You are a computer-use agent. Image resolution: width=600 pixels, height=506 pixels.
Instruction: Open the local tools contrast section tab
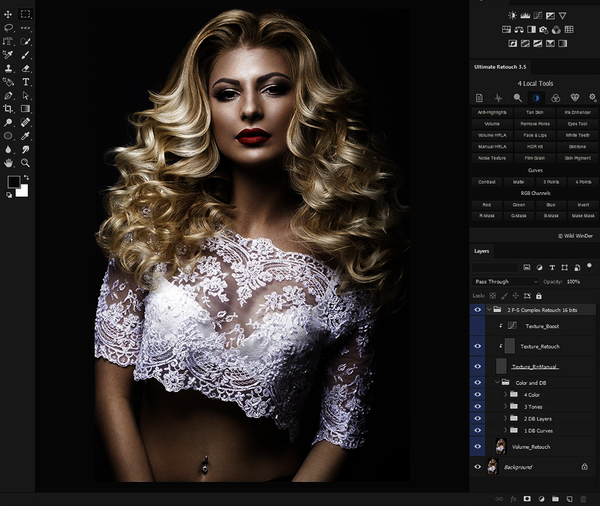536,98
